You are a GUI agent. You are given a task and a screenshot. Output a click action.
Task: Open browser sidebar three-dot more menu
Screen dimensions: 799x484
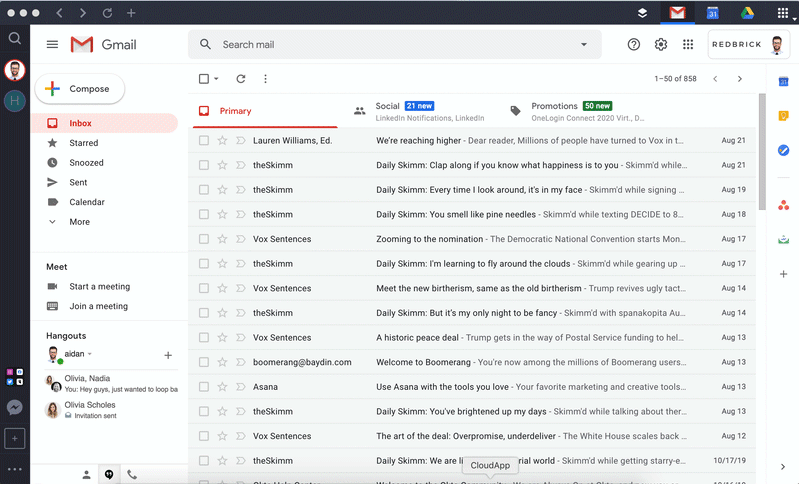click(15, 469)
